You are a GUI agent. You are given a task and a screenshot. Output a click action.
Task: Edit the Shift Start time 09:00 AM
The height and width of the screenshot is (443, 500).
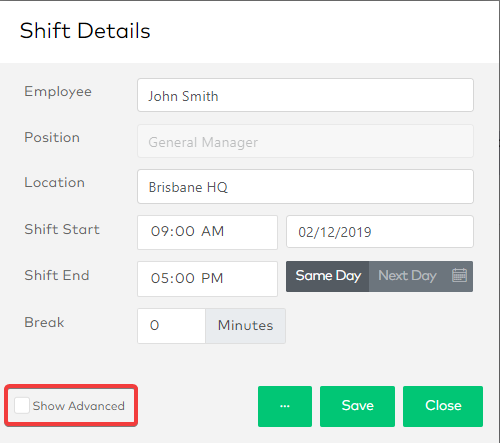pyautogui.click(x=207, y=232)
